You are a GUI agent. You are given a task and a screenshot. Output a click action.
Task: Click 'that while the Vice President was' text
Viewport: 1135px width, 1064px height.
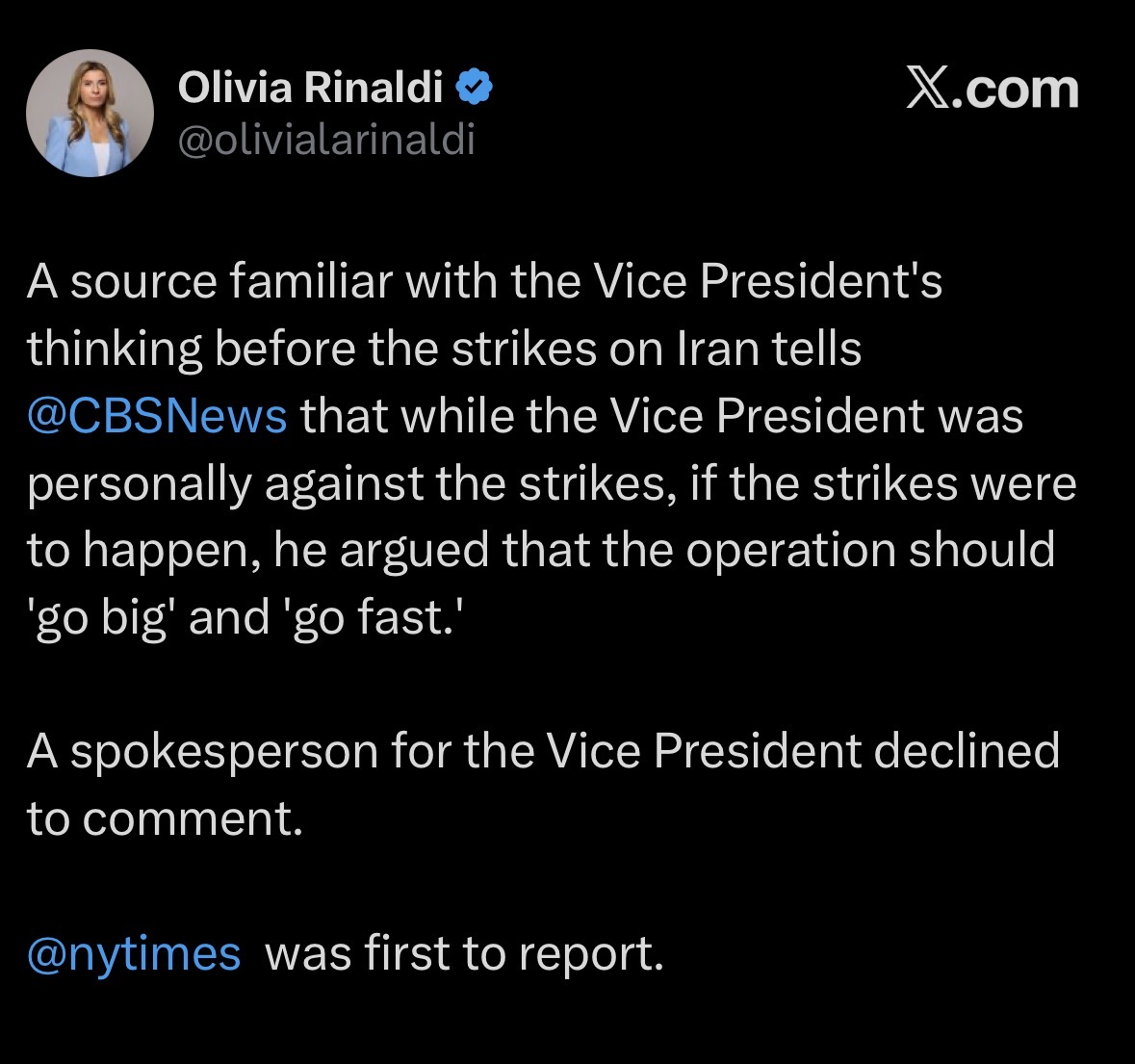coord(661,416)
